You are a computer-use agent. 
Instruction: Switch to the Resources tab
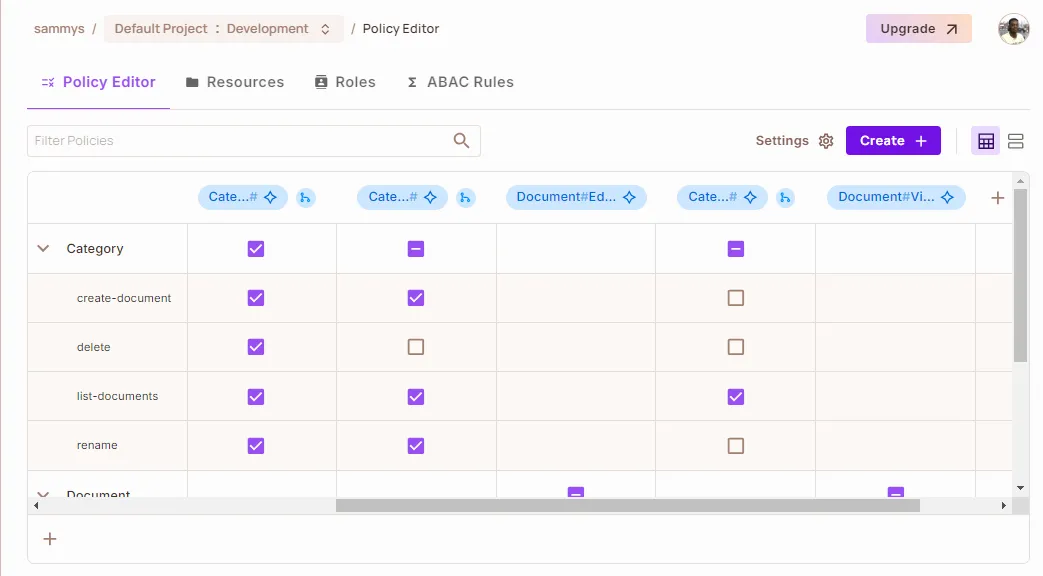click(x=235, y=82)
